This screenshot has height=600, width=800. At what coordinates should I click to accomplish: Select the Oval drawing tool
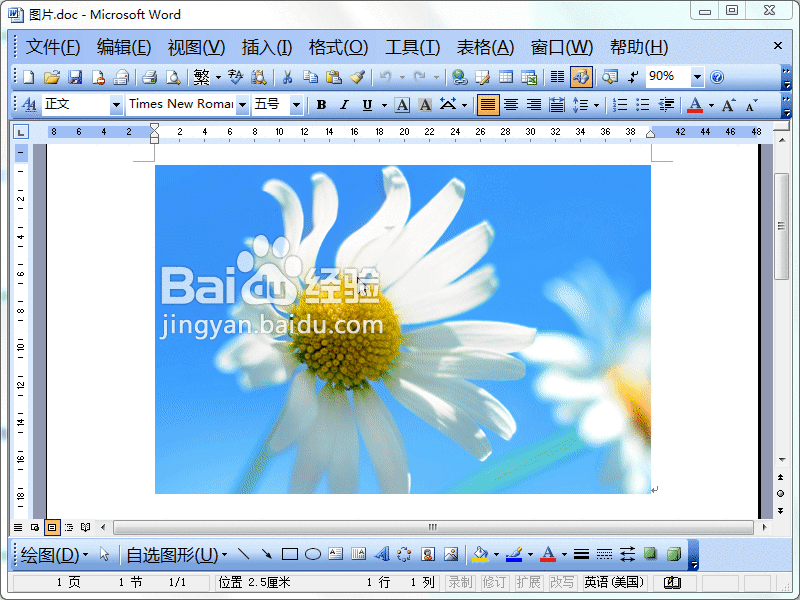click(313, 554)
